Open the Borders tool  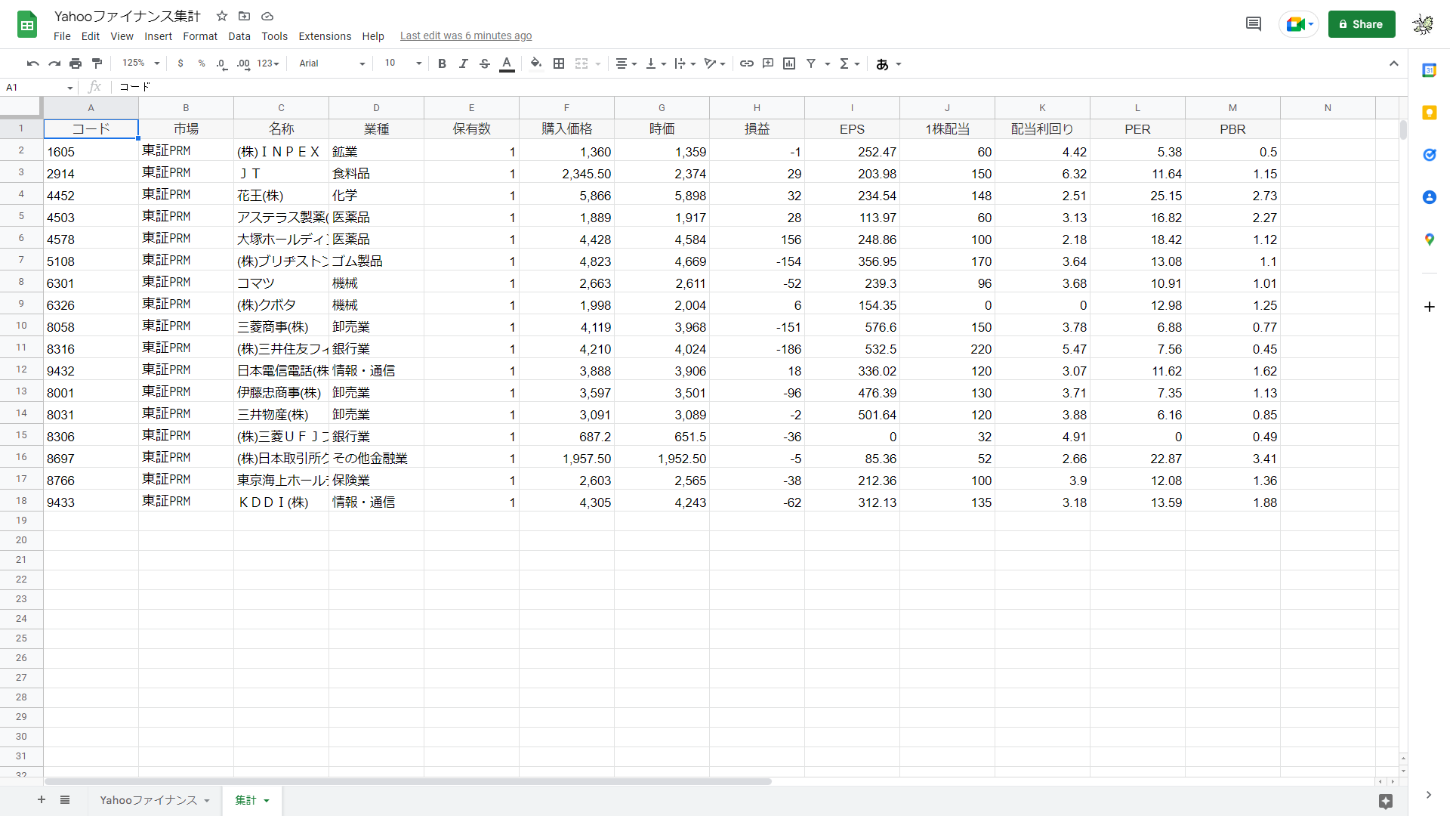tap(559, 63)
